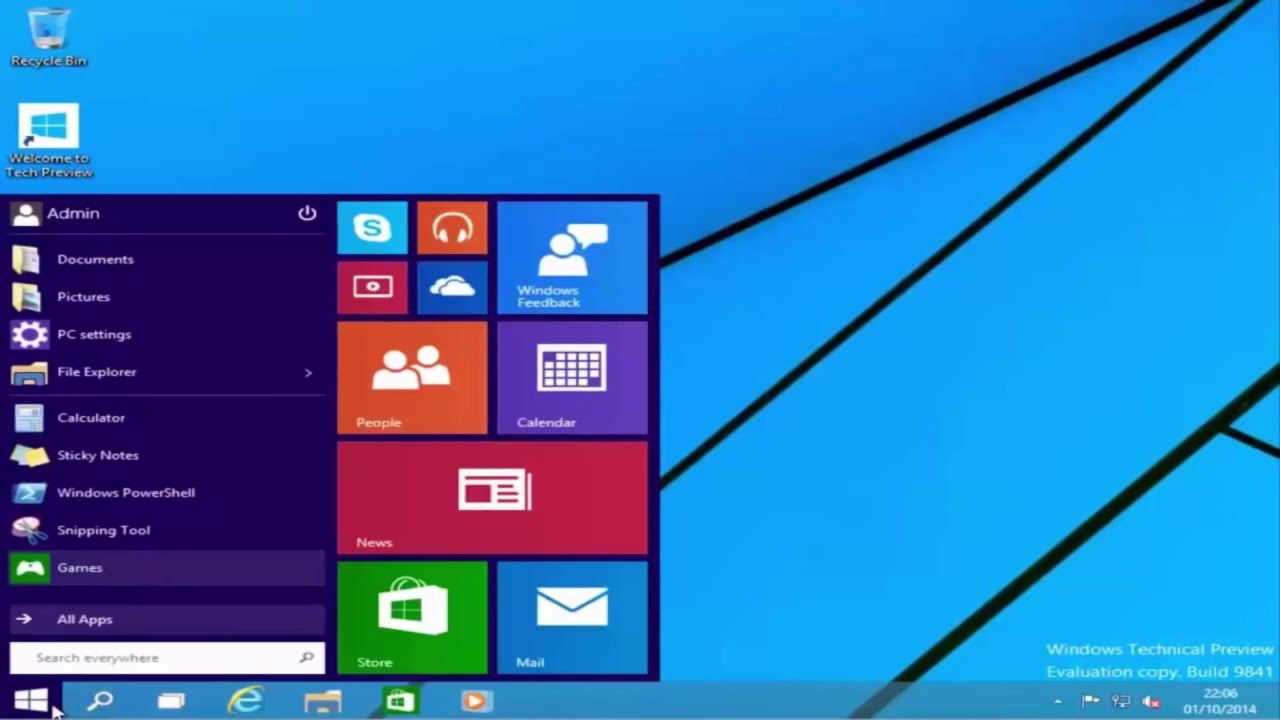The width and height of the screenshot is (1280, 720).
Task: Click the Search everywhere box
Action: pos(160,658)
